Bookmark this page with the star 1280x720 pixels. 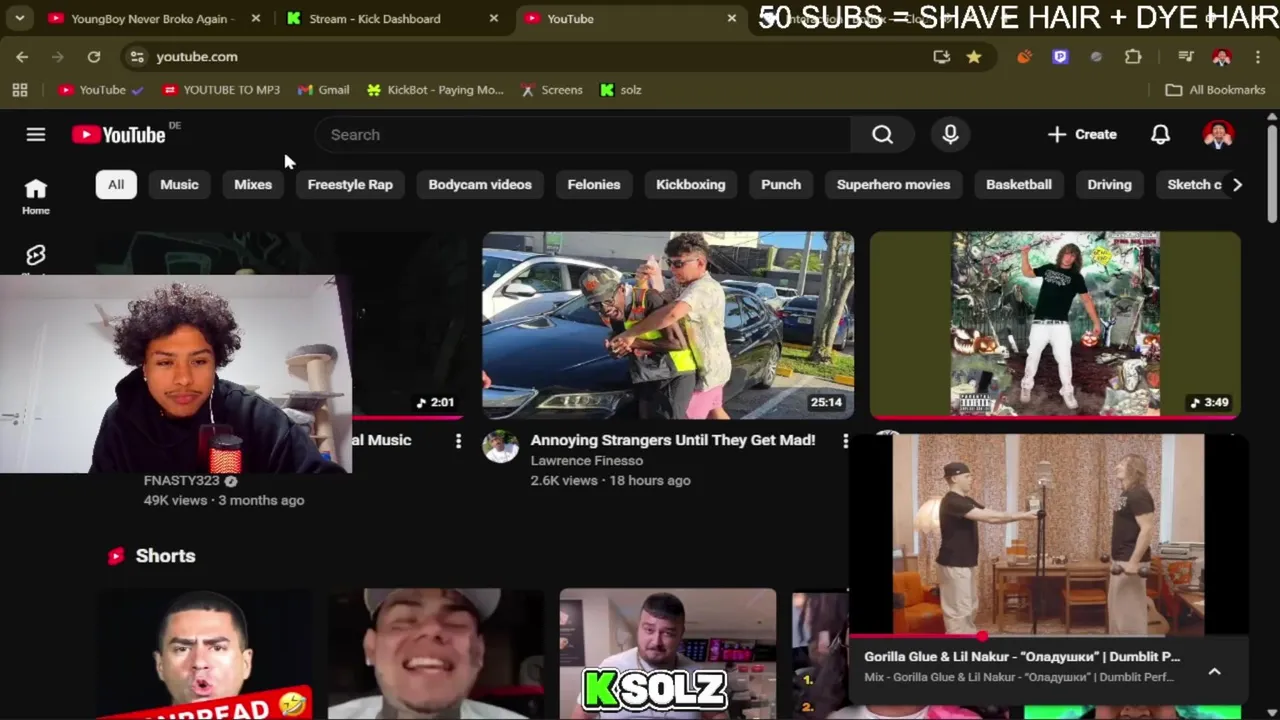(973, 57)
